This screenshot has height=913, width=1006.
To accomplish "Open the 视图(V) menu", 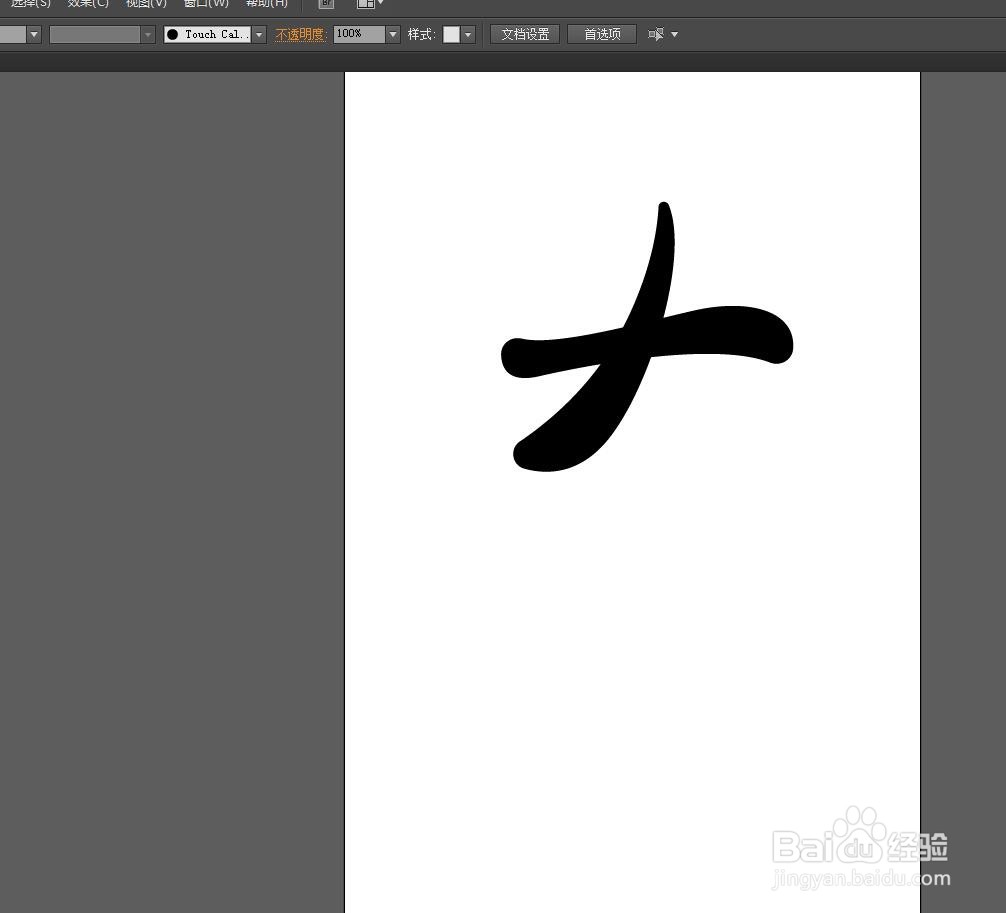I will point(146,3).
